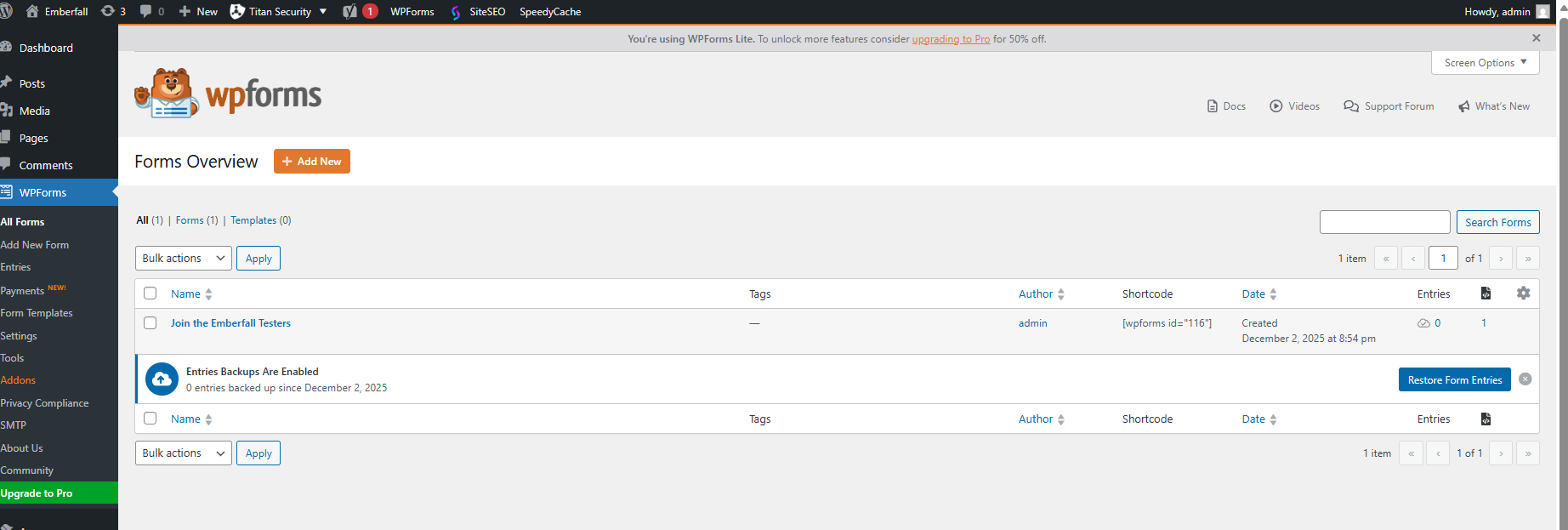1568x530 pixels.
Task: Dismiss the Entries Backups notice
Action: [x=1525, y=379]
